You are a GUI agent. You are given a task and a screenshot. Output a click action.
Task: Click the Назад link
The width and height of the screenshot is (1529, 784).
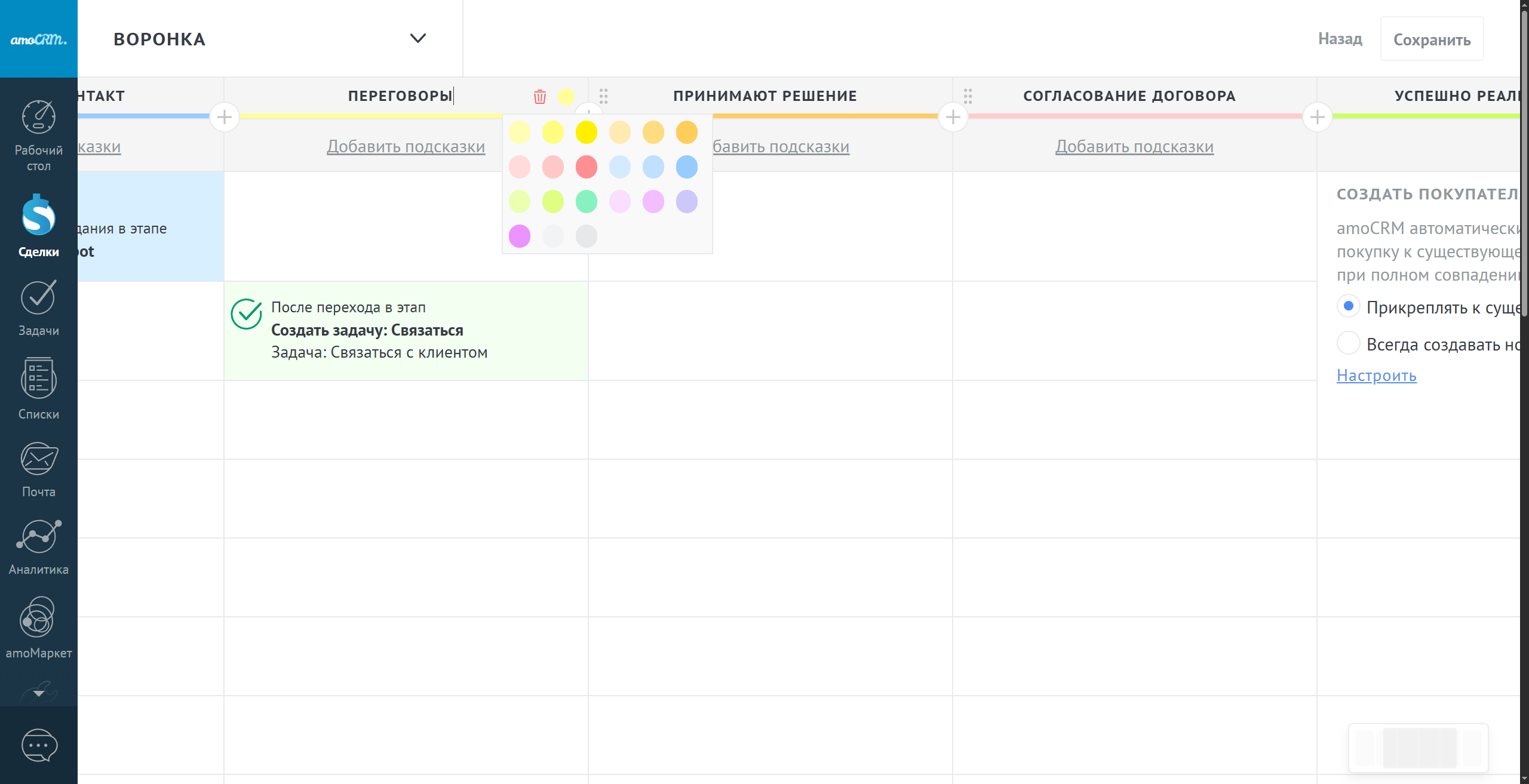click(1340, 39)
